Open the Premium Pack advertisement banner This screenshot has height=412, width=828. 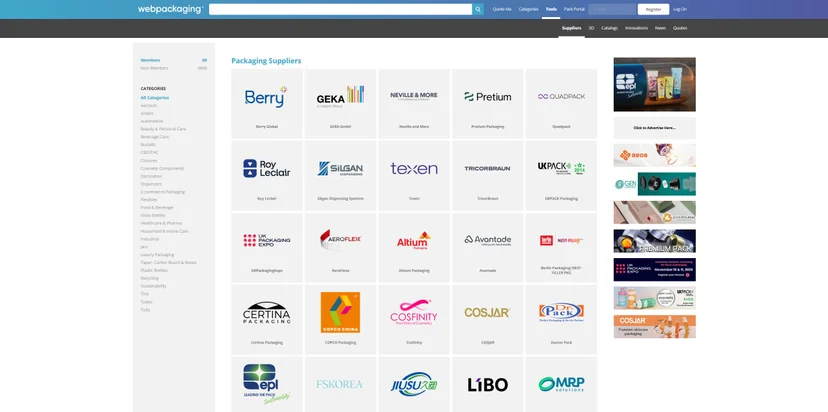654,241
